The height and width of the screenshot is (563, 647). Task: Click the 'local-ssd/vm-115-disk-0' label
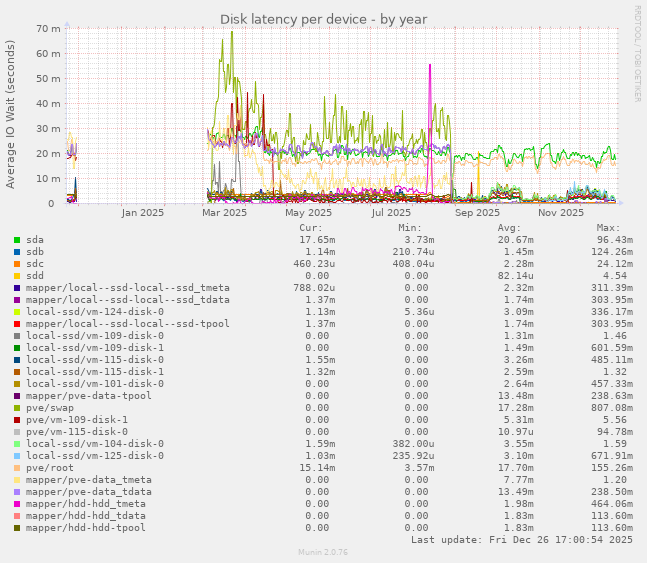[x=95, y=360]
